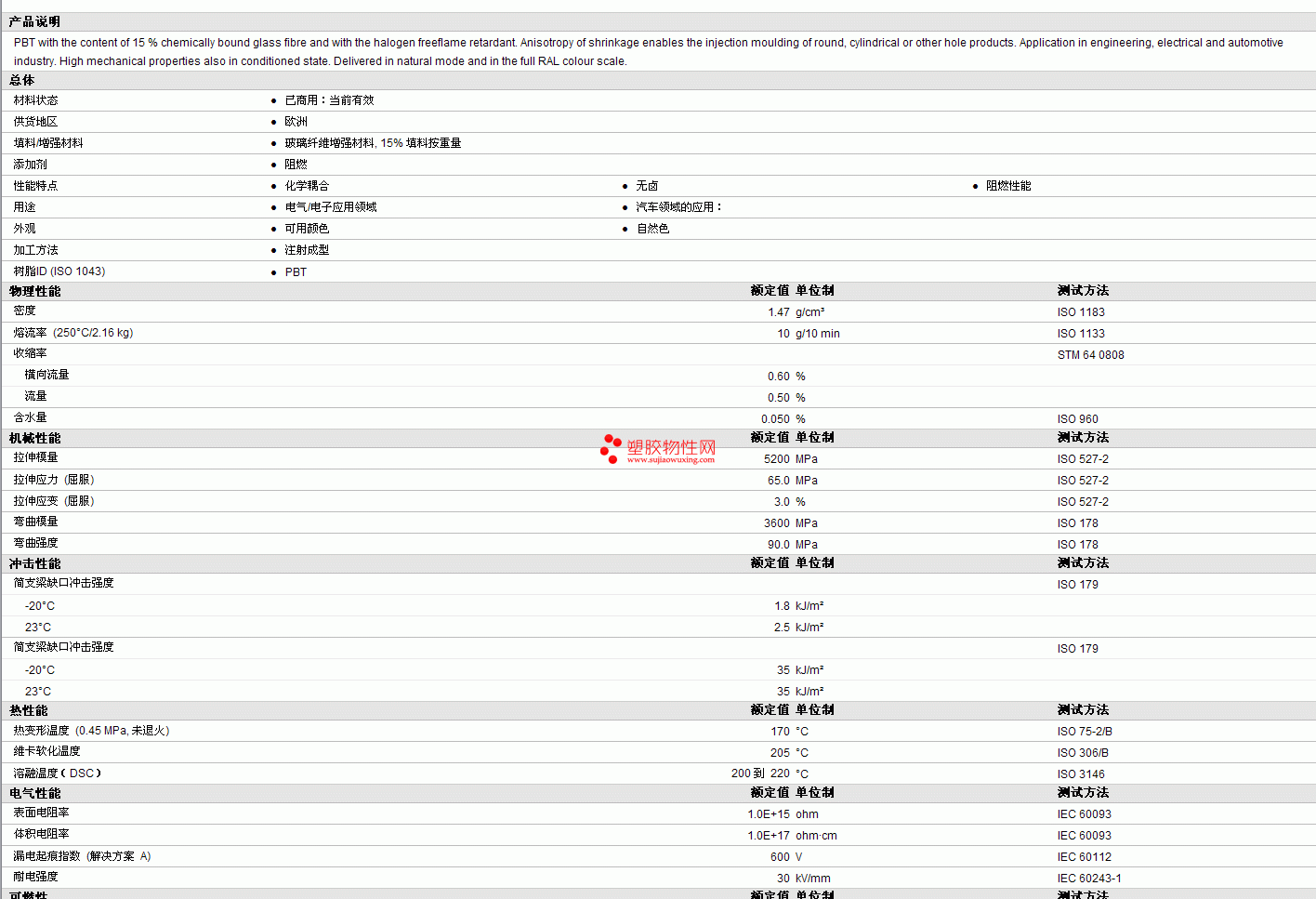Viewport: 1316px width, 899px height.
Task: Click the 冲击性能 section header
Action: pos(34,564)
